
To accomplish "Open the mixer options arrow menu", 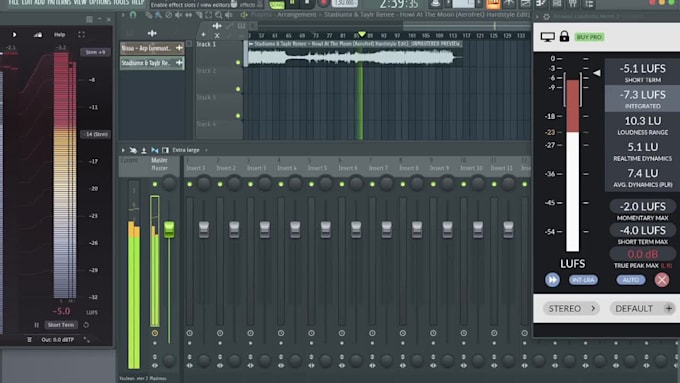I will [x=123, y=150].
